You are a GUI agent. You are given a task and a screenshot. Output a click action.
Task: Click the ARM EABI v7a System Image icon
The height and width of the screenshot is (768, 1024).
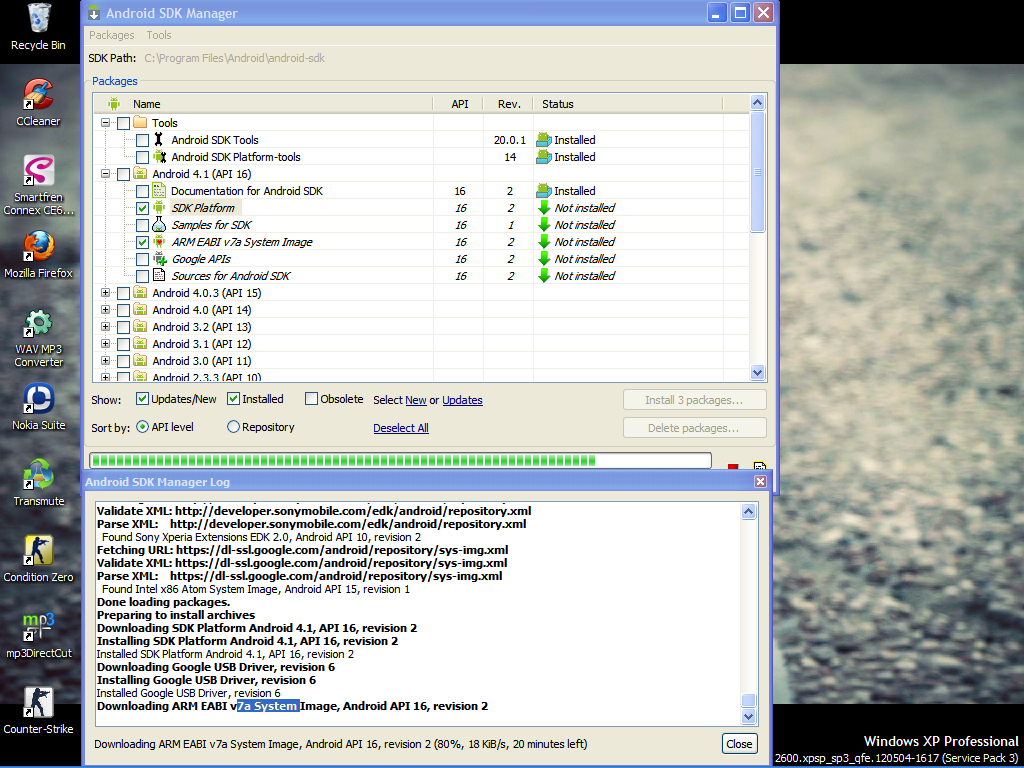click(159, 242)
